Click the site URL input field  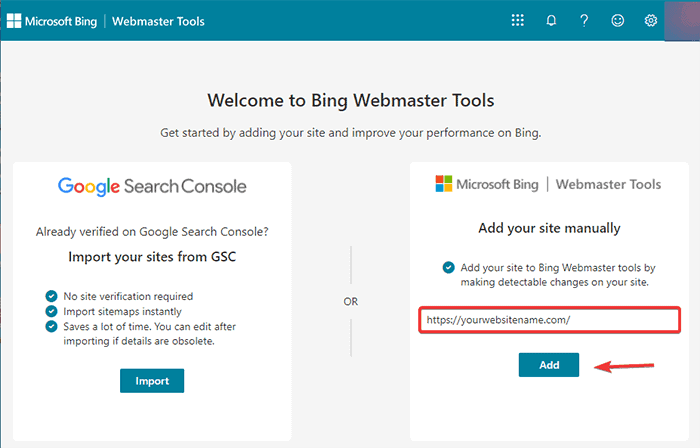point(549,321)
